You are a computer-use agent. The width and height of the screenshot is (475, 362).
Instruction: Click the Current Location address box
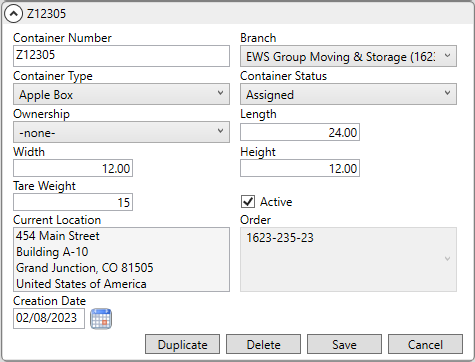pyautogui.click(x=121, y=259)
